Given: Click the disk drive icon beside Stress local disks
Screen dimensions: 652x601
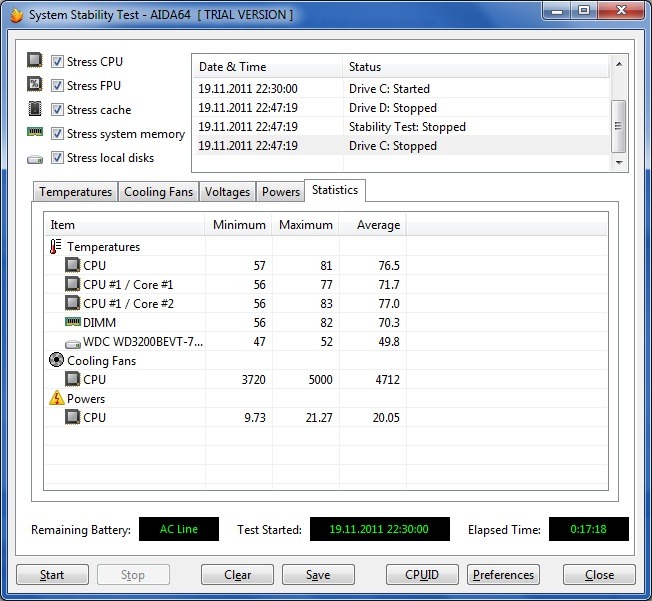Looking at the screenshot, I should (35, 160).
